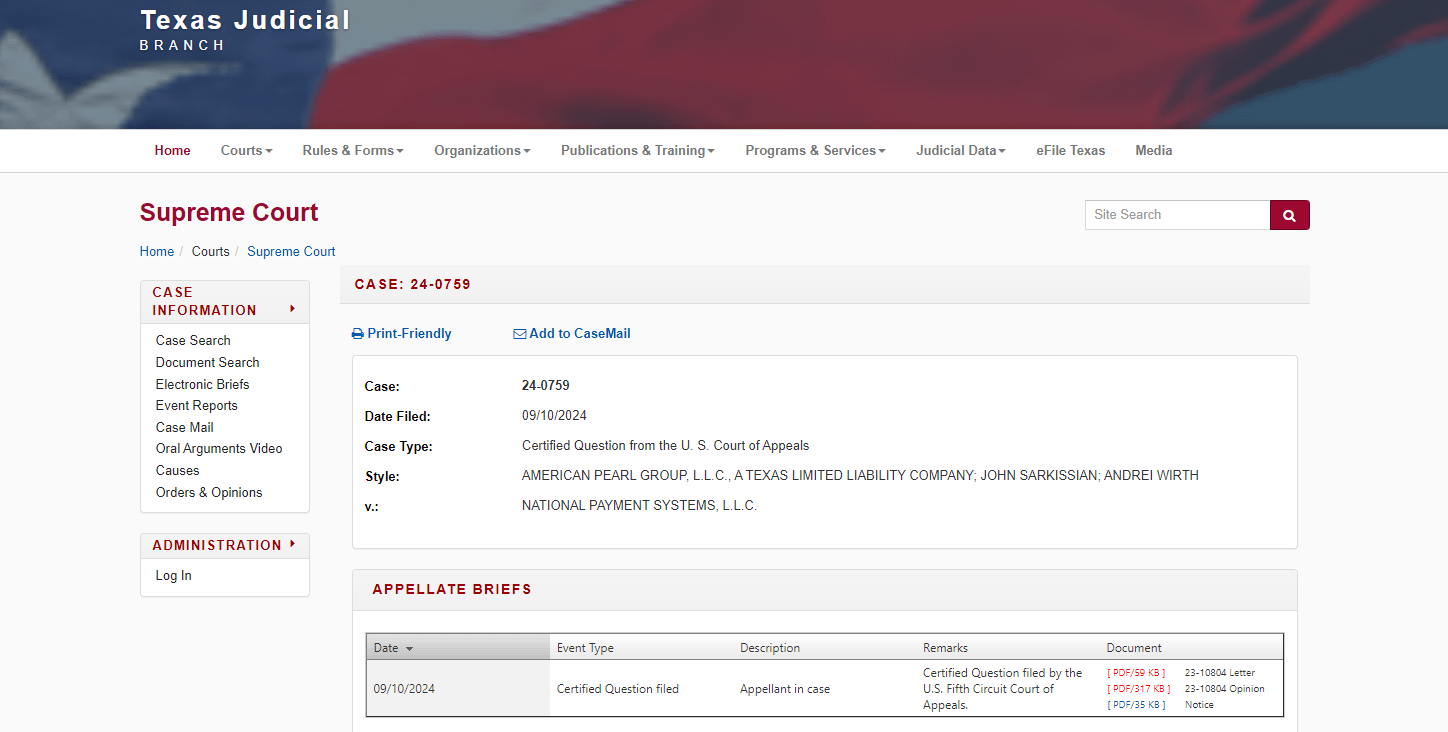Open the PDF/317 KB Opinion document
The height and width of the screenshot is (732, 1448).
pos(1138,689)
